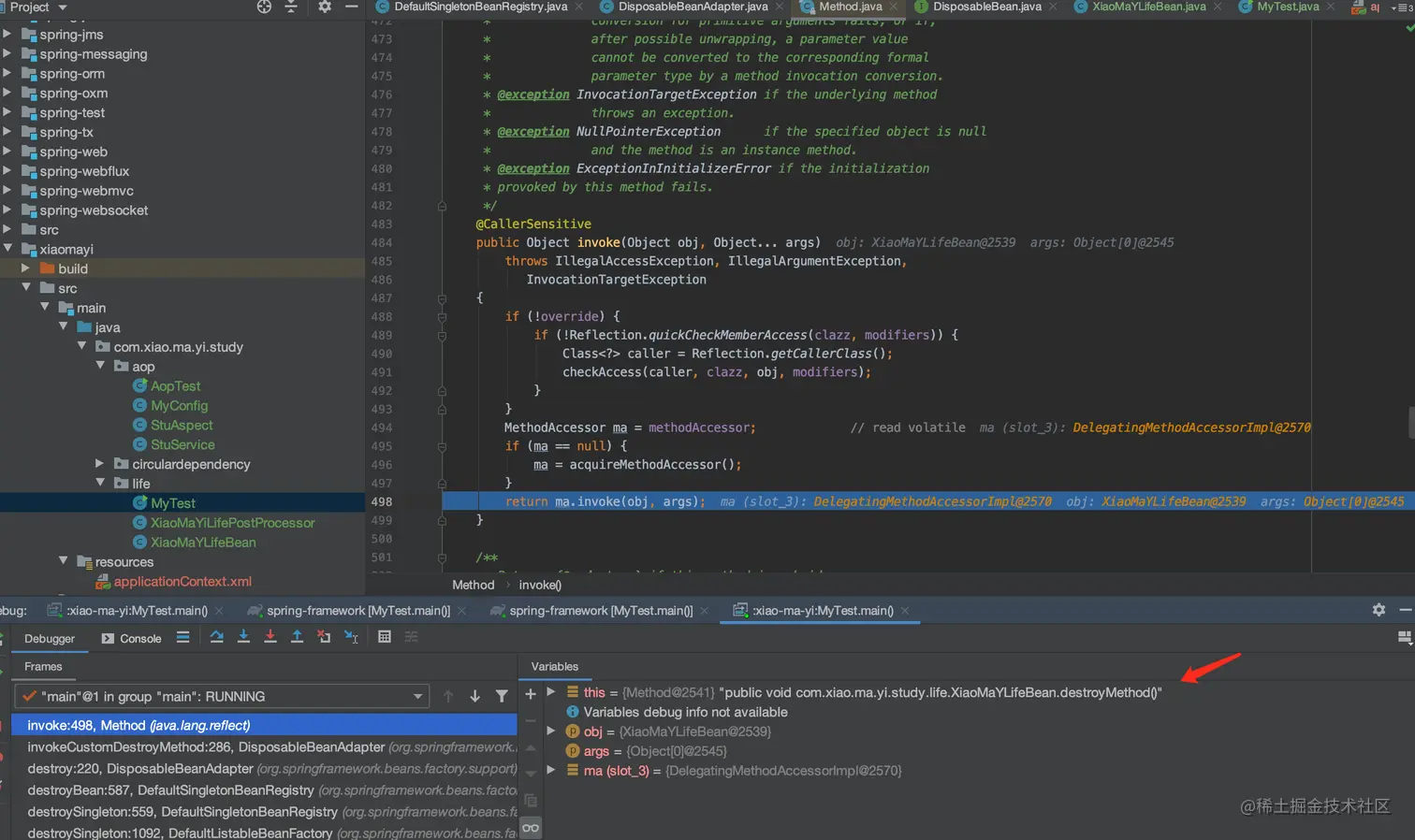Viewport: 1415px width, 840px height.
Task: Add a new watch with plus icon
Action: pyautogui.click(x=531, y=694)
